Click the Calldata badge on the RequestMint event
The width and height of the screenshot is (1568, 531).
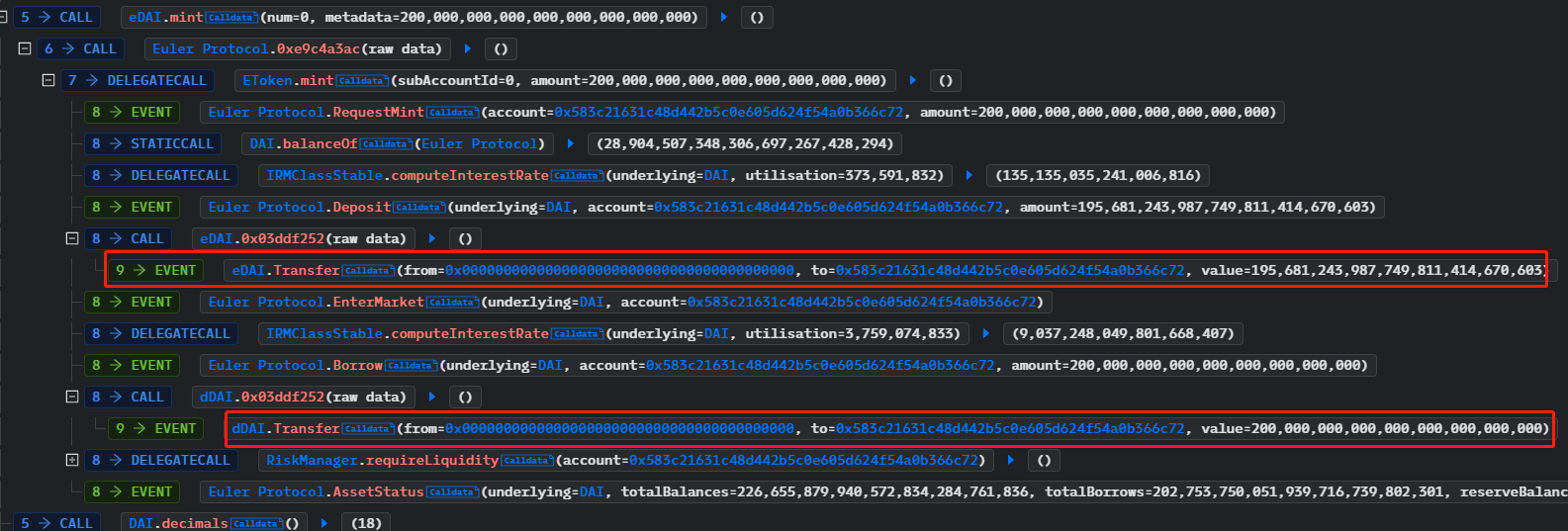[x=452, y=113]
